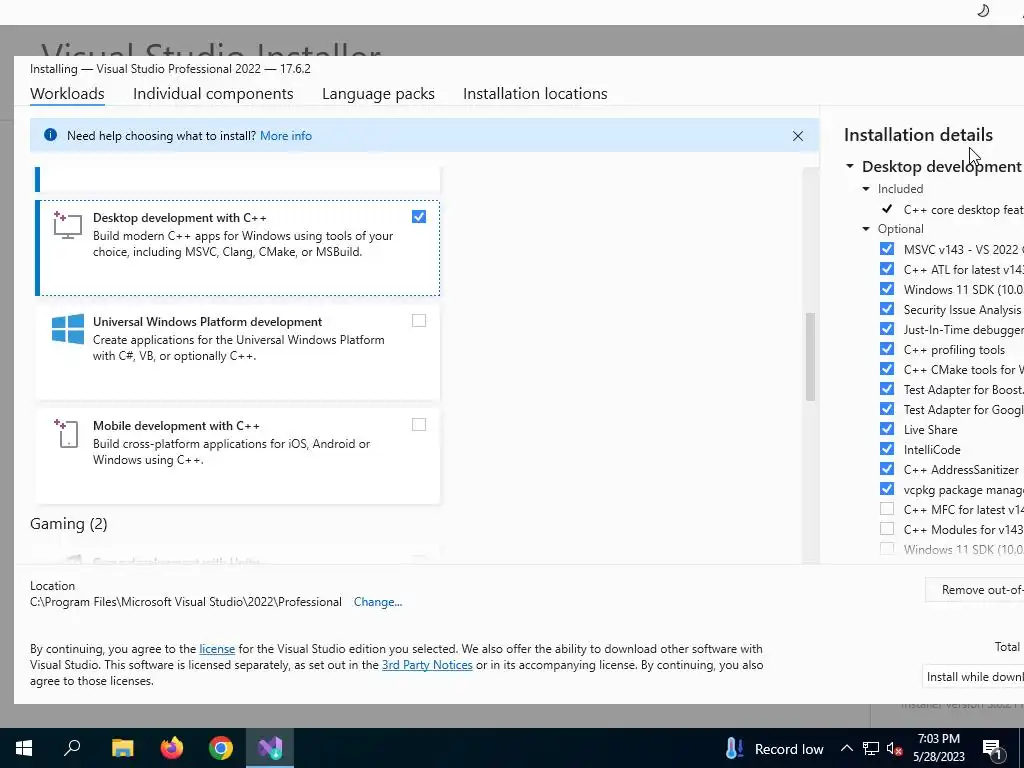Uncheck vcpkg package manager option
Image resolution: width=1024 pixels, height=768 pixels.
(x=886, y=489)
